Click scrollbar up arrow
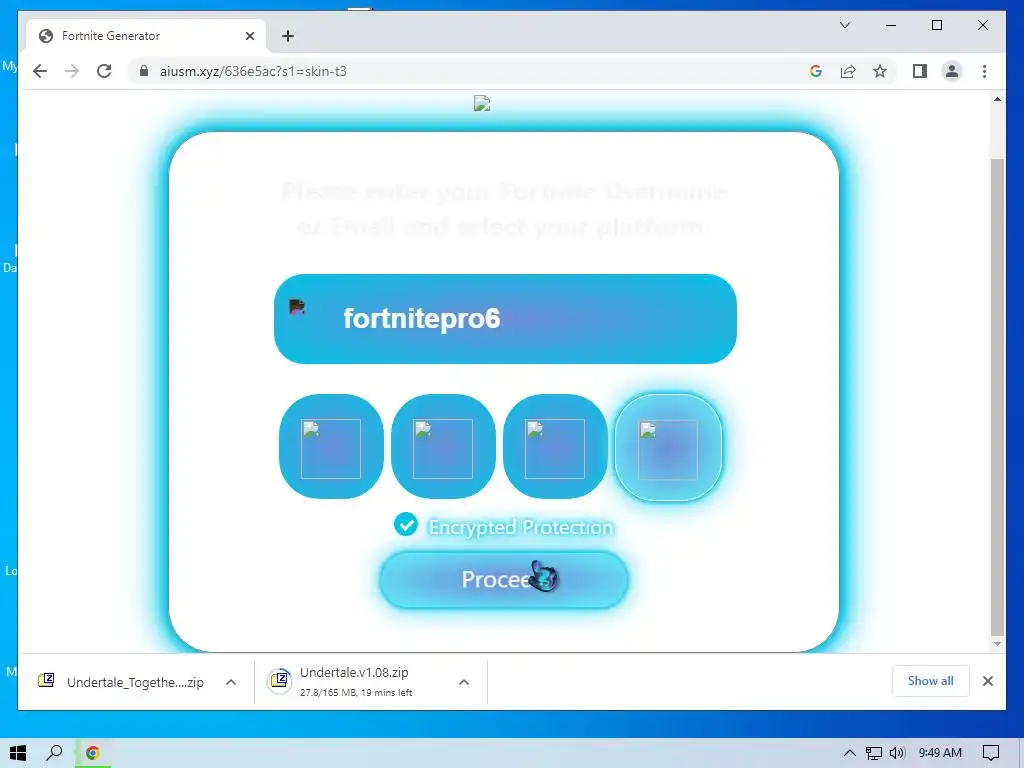Screen dimensions: 1024x768 (x=997, y=99)
